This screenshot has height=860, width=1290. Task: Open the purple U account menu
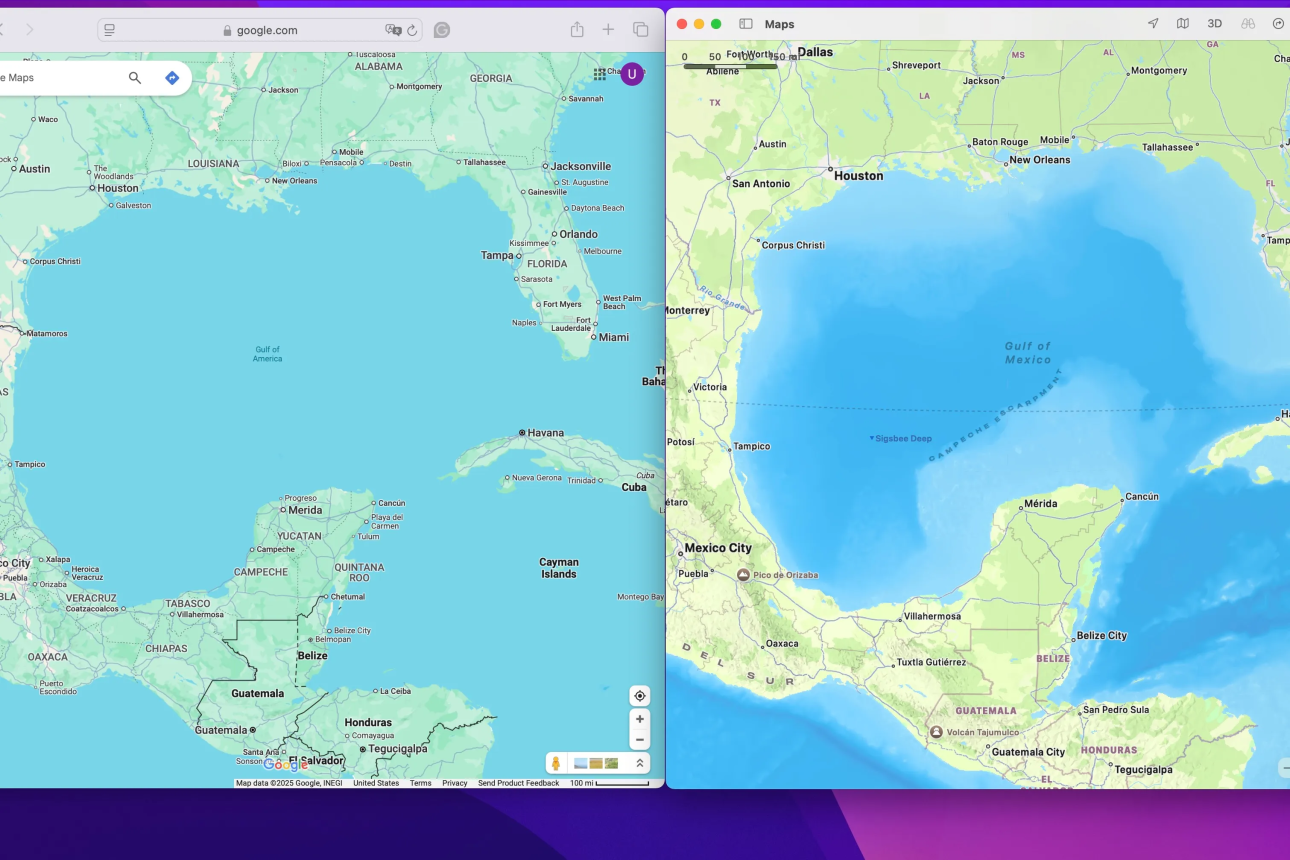(x=632, y=73)
